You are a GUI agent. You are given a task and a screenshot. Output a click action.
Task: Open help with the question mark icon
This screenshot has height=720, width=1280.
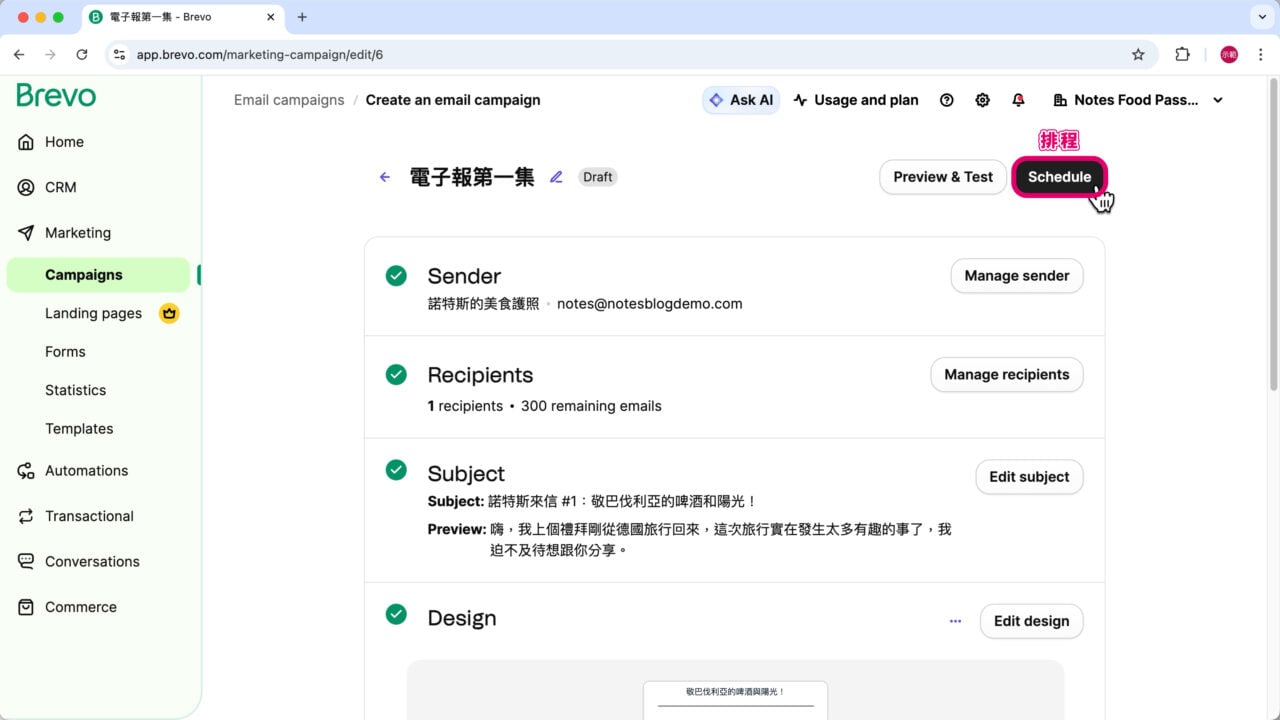pyautogui.click(x=946, y=100)
